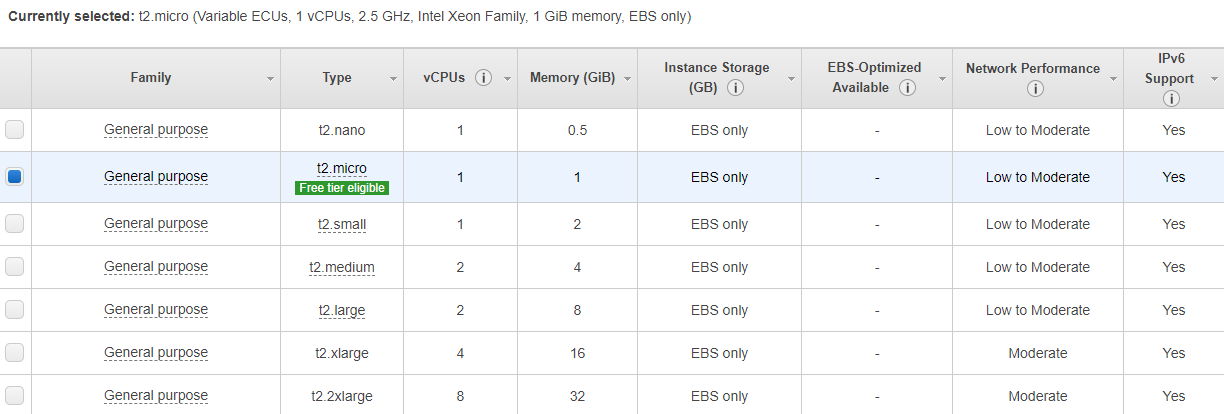Tick the t2.large row checkbox
Viewport: 1224px width, 414px height.
[15, 310]
